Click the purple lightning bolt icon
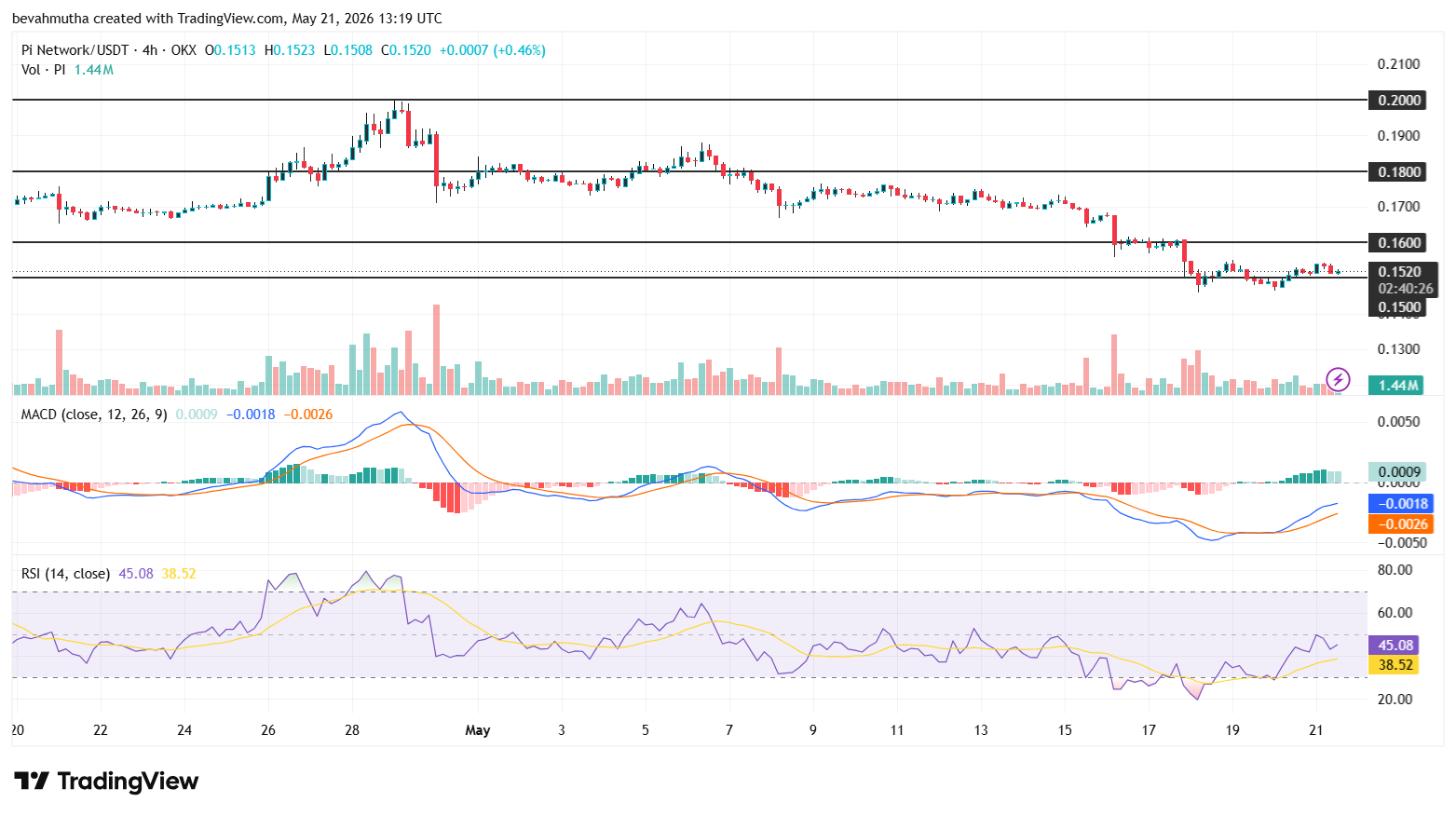 pos(1338,379)
